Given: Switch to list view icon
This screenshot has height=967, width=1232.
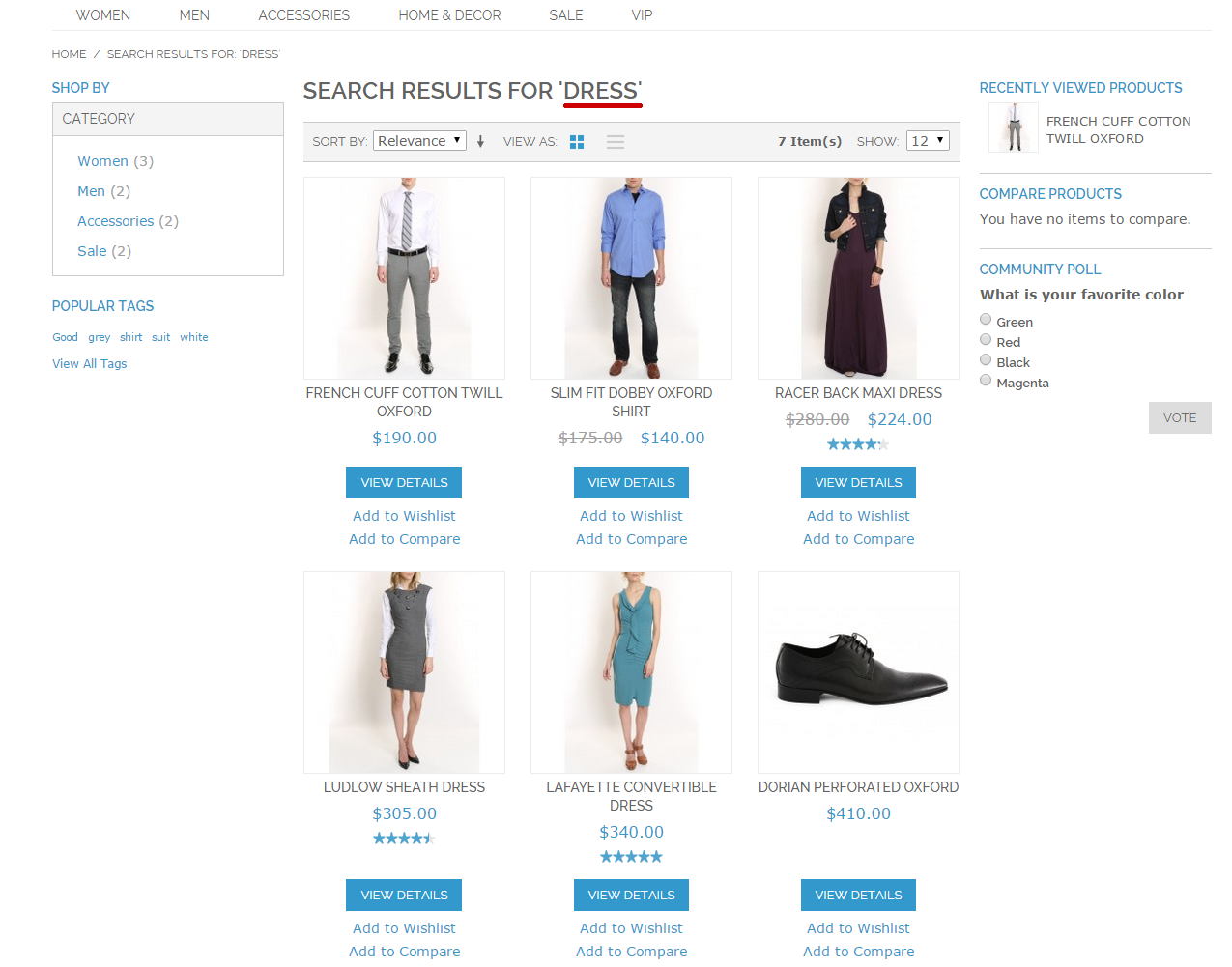Looking at the screenshot, I should coord(616,142).
